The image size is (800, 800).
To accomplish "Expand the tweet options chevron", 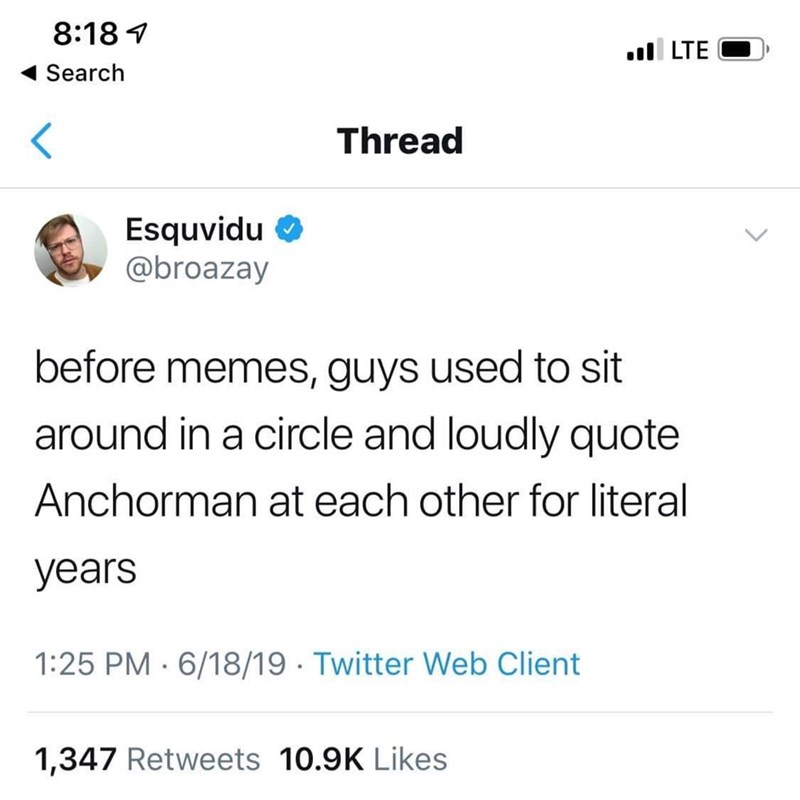I will point(755,234).
